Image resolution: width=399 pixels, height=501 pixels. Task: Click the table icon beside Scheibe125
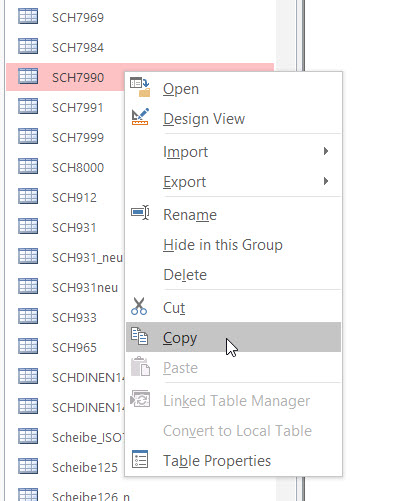click(28, 466)
